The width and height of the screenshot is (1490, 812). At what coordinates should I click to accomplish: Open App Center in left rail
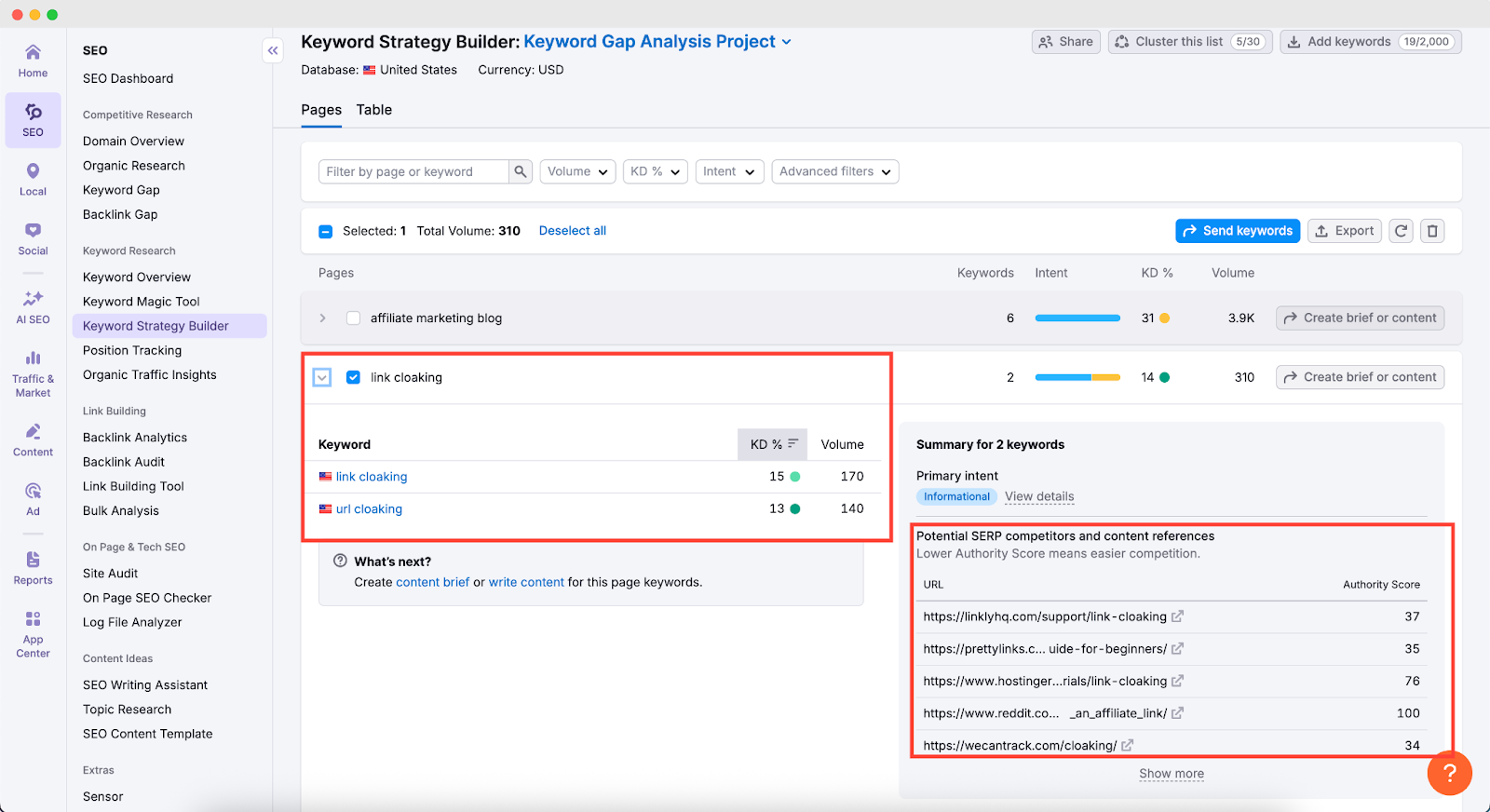pos(33,633)
